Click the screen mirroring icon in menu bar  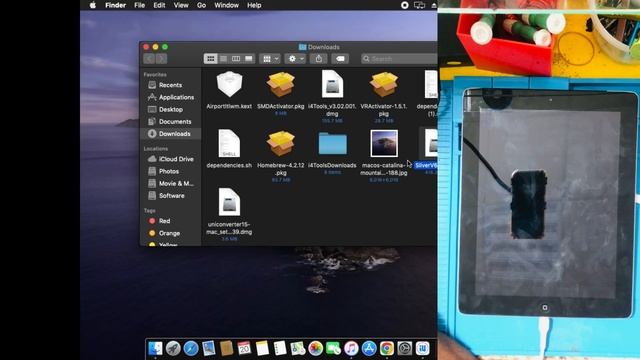point(419,5)
